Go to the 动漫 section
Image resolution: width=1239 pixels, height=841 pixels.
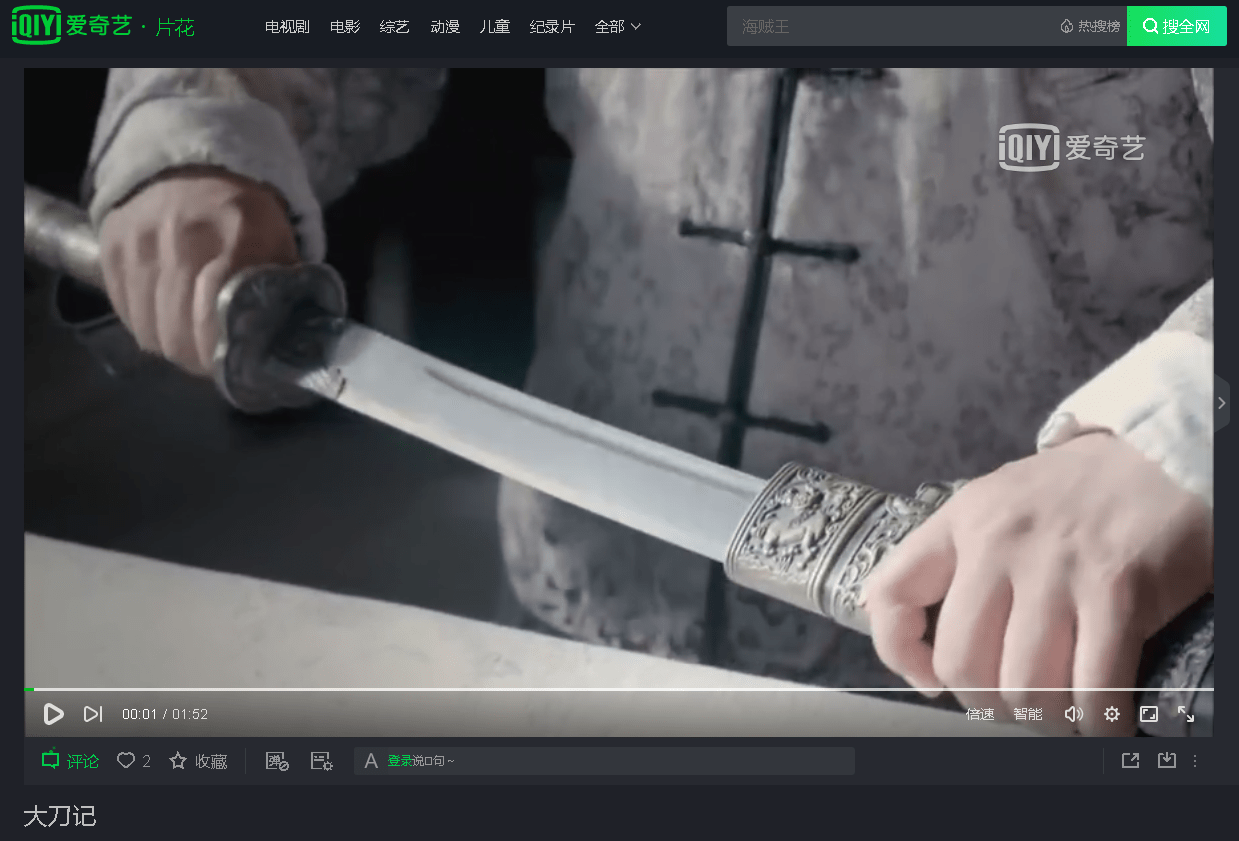[x=445, y=27]
